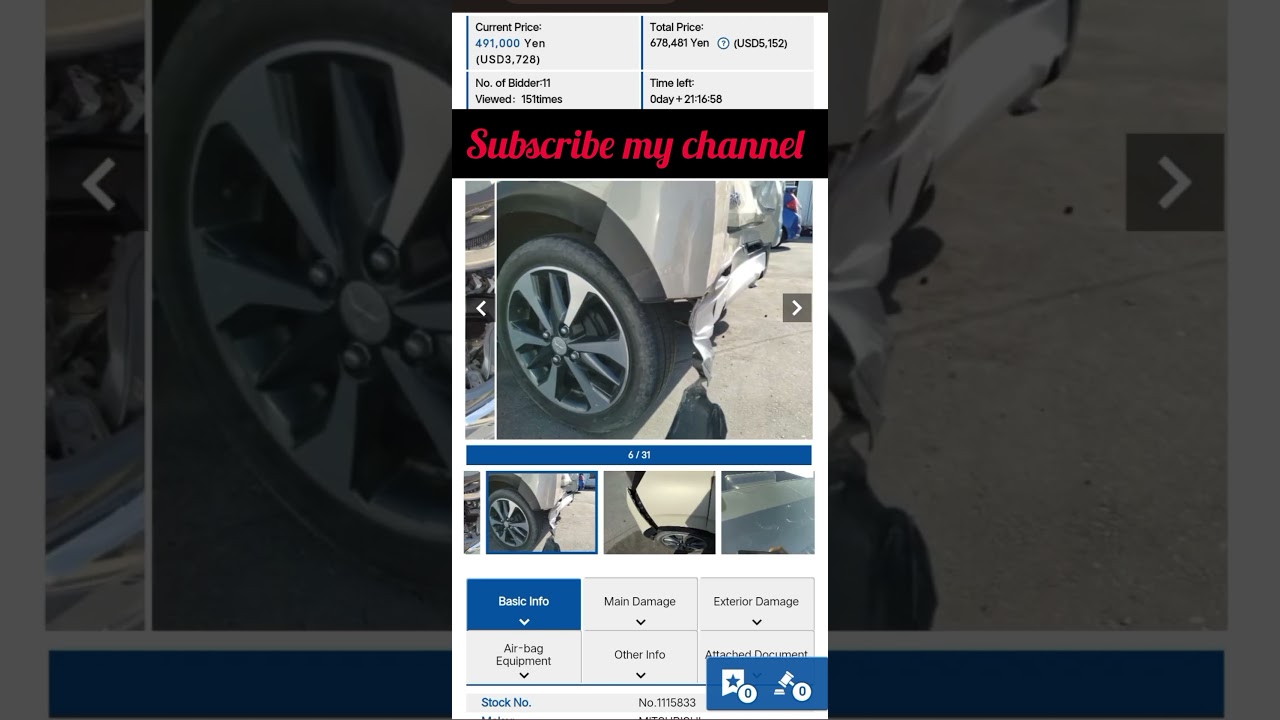The height and width of the screenshot is (720, 1280).
Task: Click the 6 / 31 photo counter bar
Action: point(639,455)
